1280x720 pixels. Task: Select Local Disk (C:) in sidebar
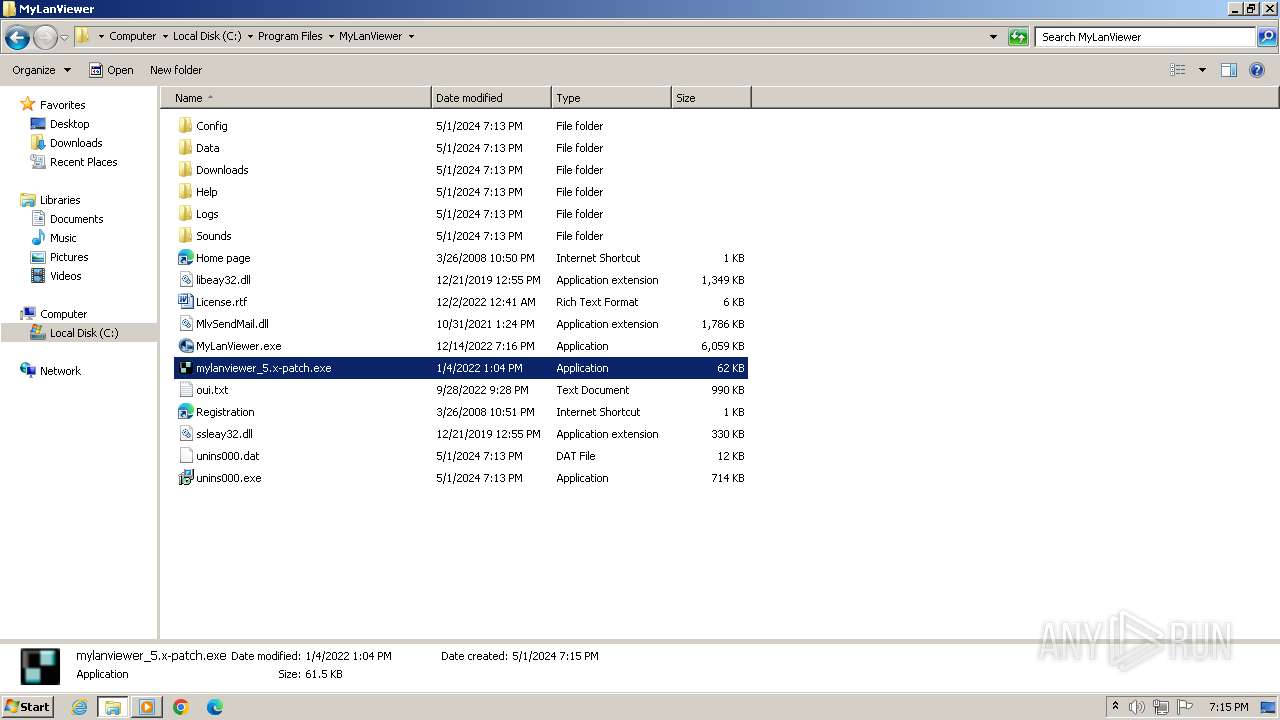pos(79,333)
